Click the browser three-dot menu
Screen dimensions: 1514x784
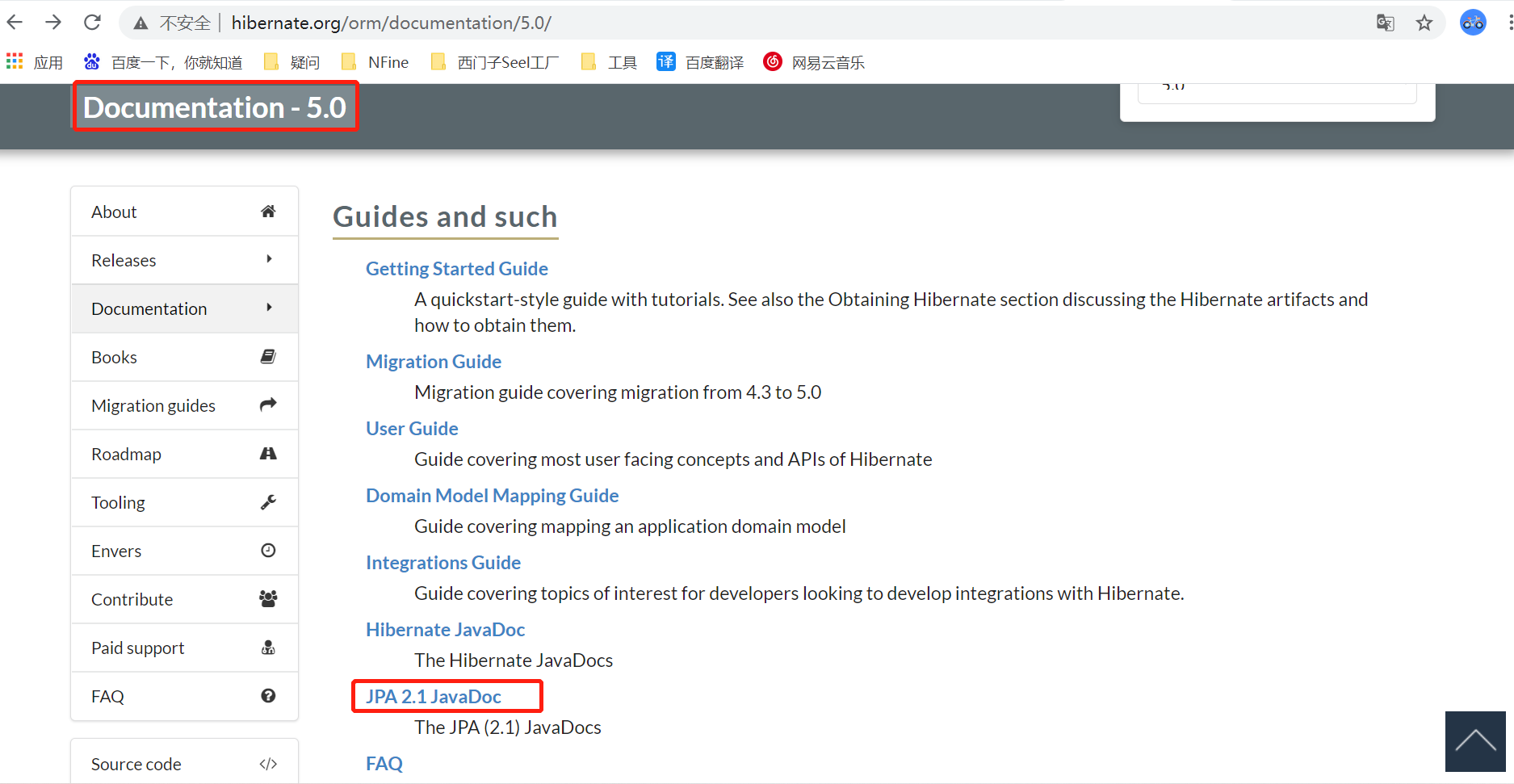[1509, 23]
